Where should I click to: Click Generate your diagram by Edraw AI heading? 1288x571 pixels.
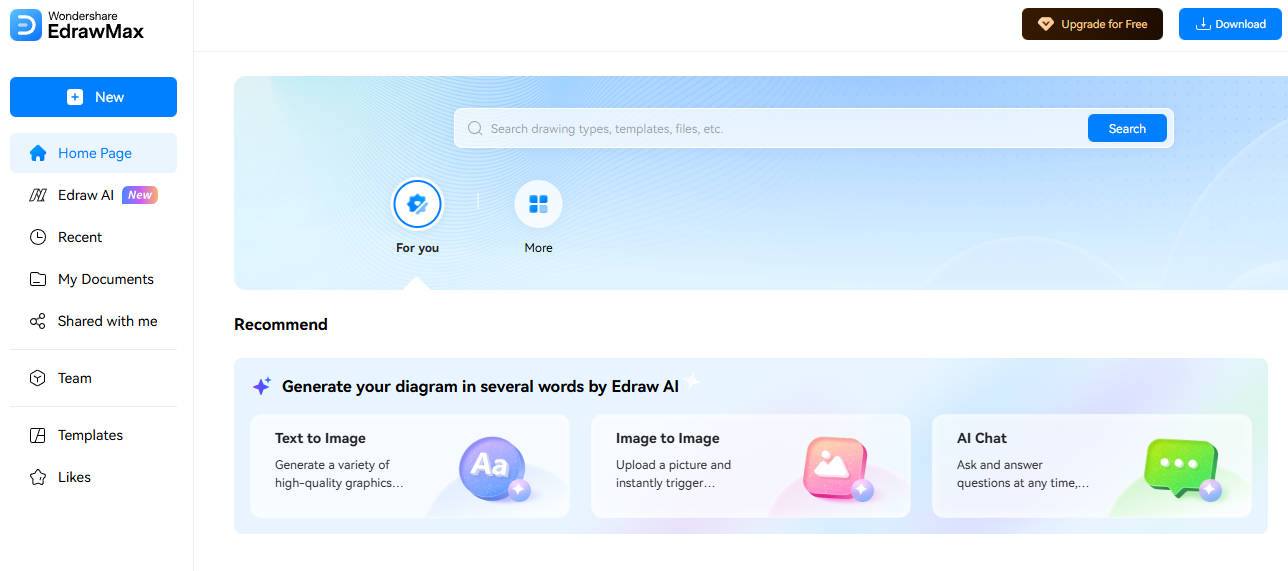point(480,386)
